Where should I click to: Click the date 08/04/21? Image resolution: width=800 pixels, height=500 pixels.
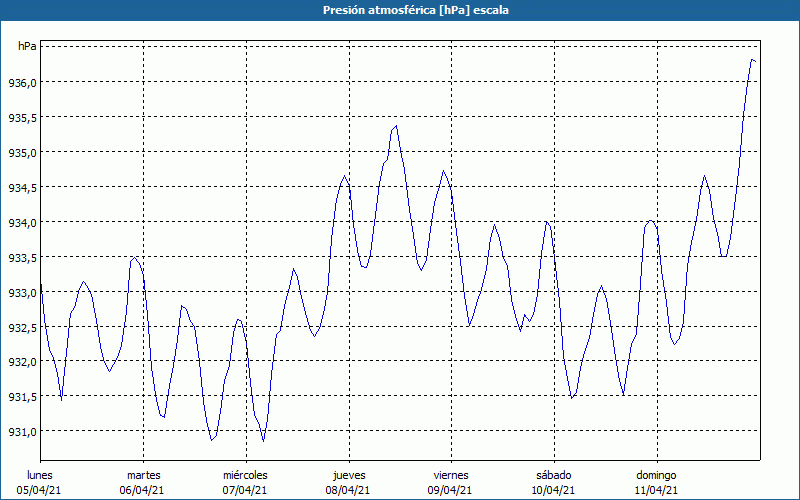pos(347,490)
